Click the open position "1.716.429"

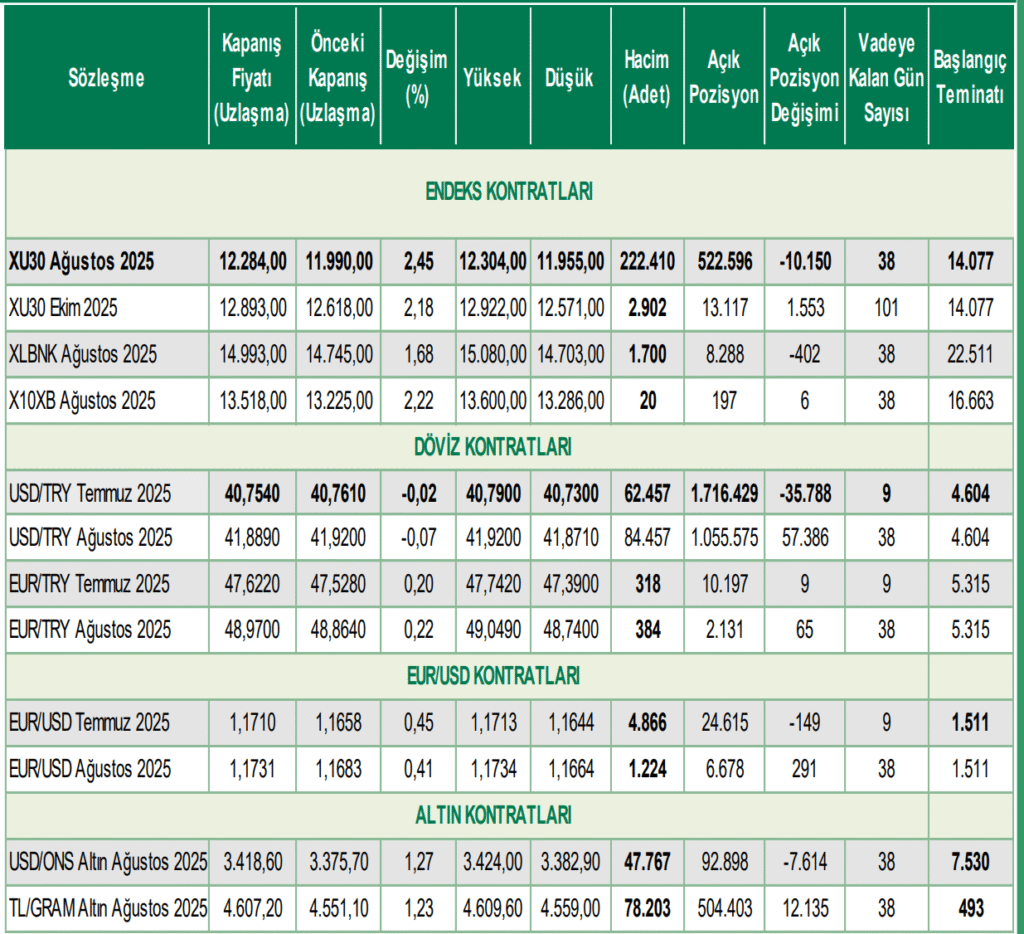[724, 493]
